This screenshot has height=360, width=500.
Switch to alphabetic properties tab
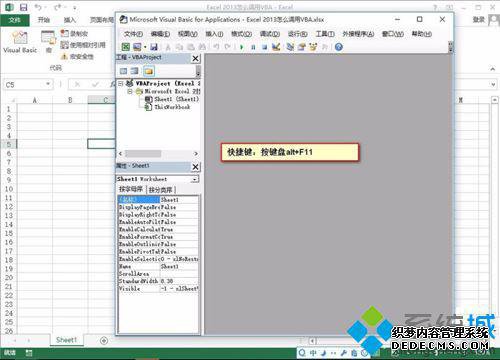(x=131, y=189)
